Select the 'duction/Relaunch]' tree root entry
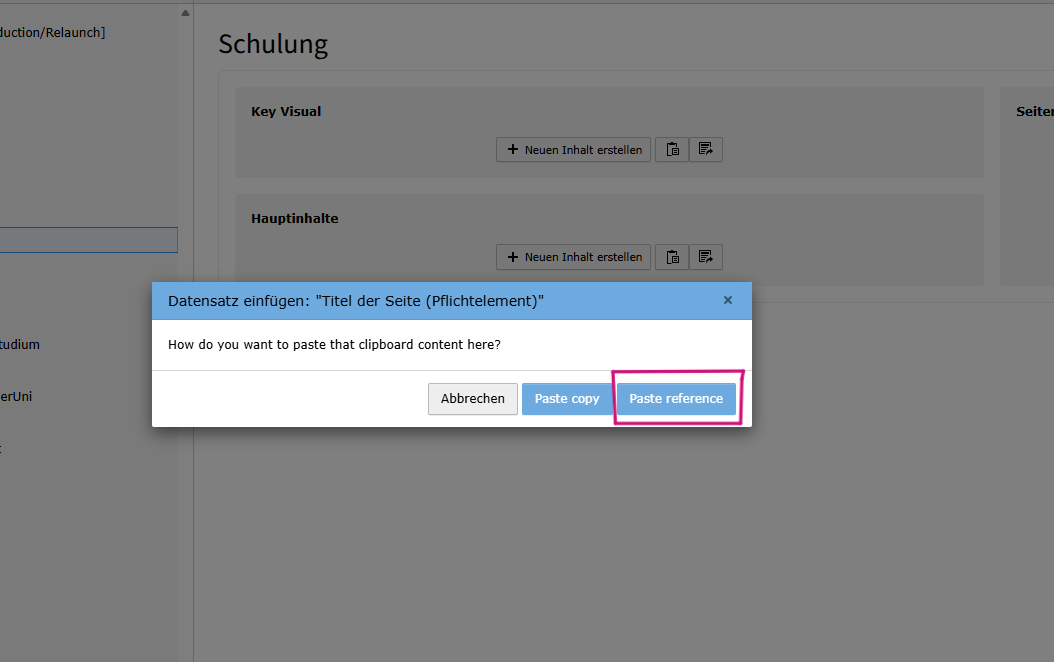This screenshot has width=1054, height=662. coord(52,33)
